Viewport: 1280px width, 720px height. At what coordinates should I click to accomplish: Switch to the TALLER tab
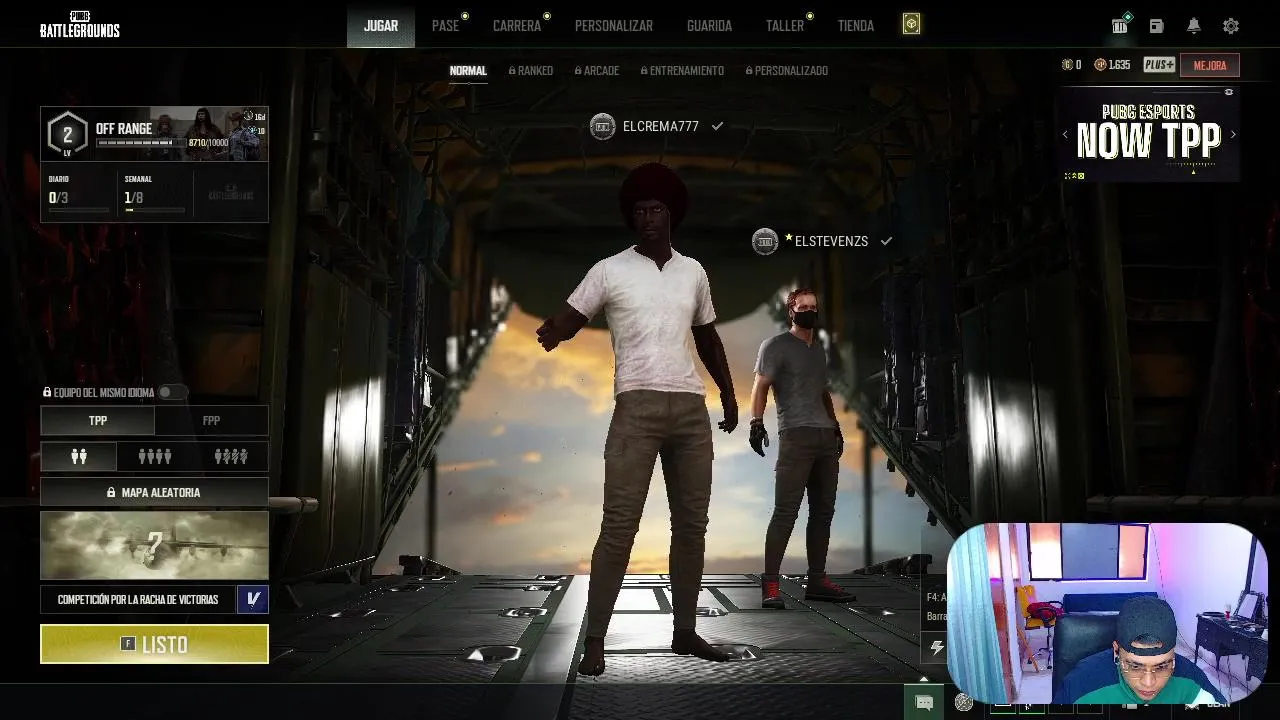pos(785,26)
